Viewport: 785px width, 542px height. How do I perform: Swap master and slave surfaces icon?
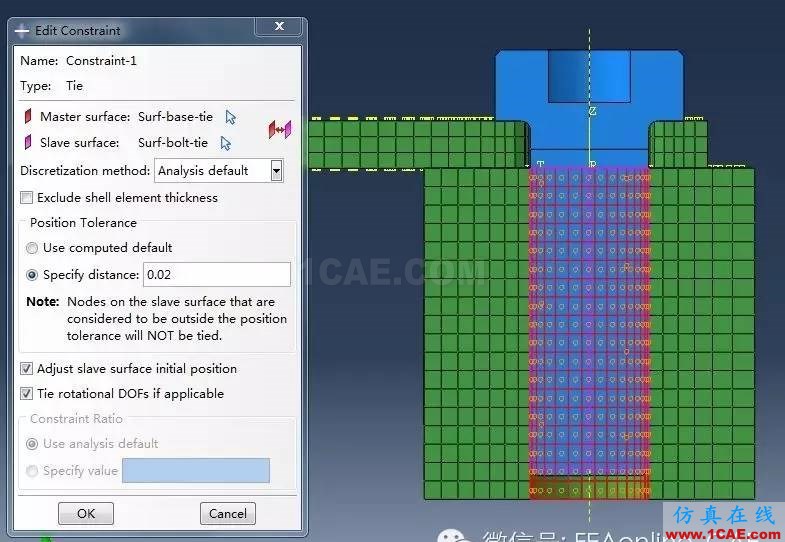click(x=280, y=130)
